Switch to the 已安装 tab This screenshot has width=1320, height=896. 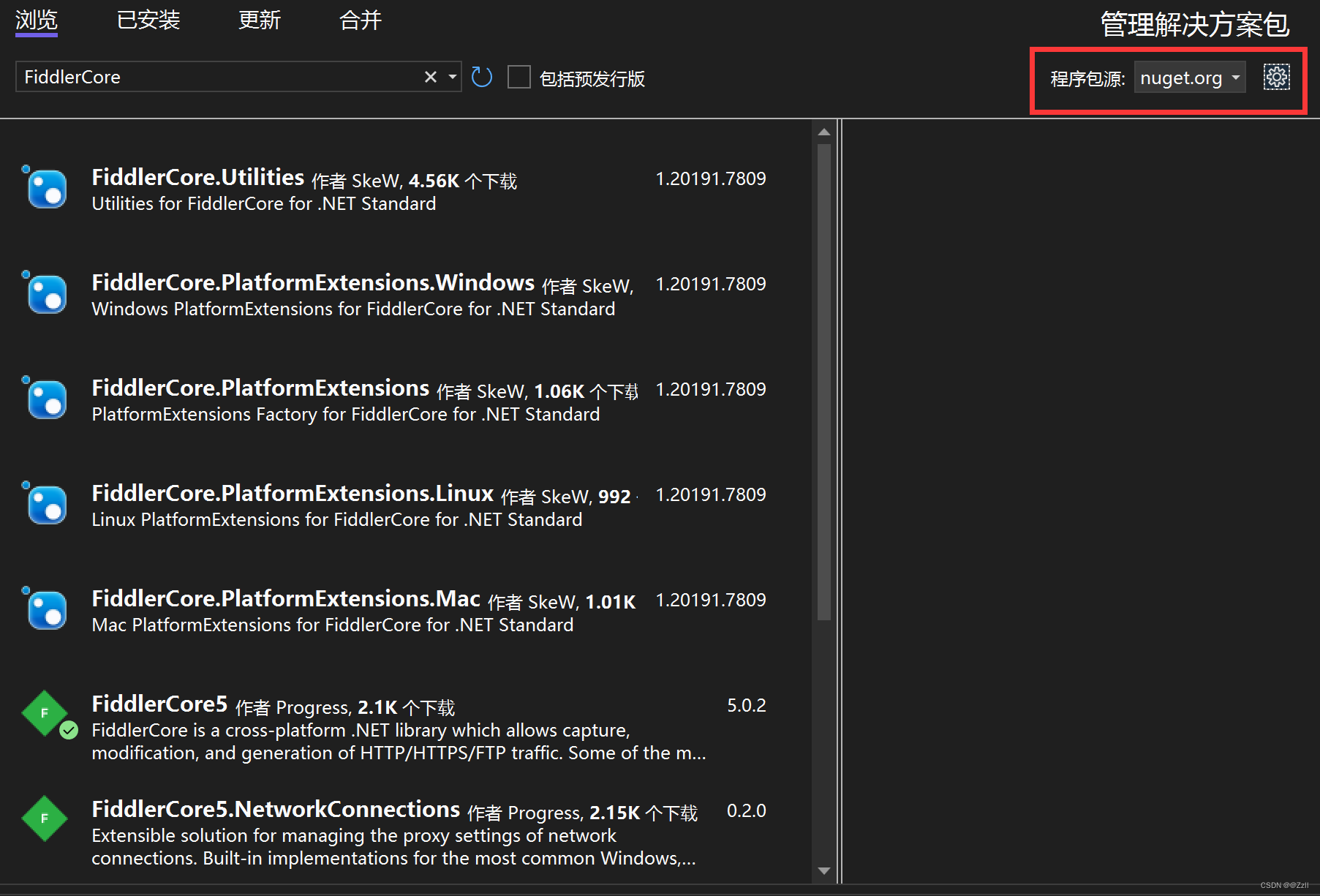pyautogui.click(x=148, y=20)
